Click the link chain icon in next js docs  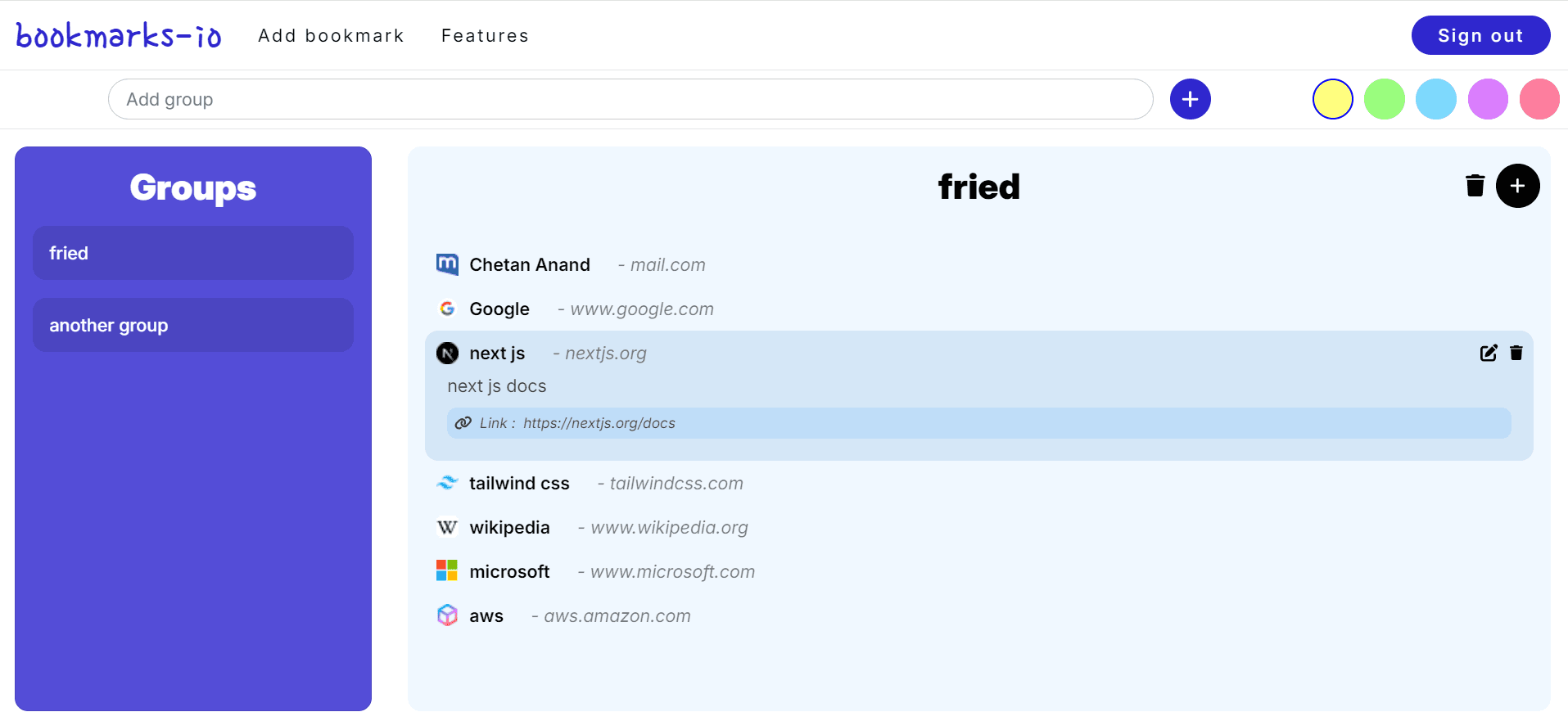click(463, 422)
